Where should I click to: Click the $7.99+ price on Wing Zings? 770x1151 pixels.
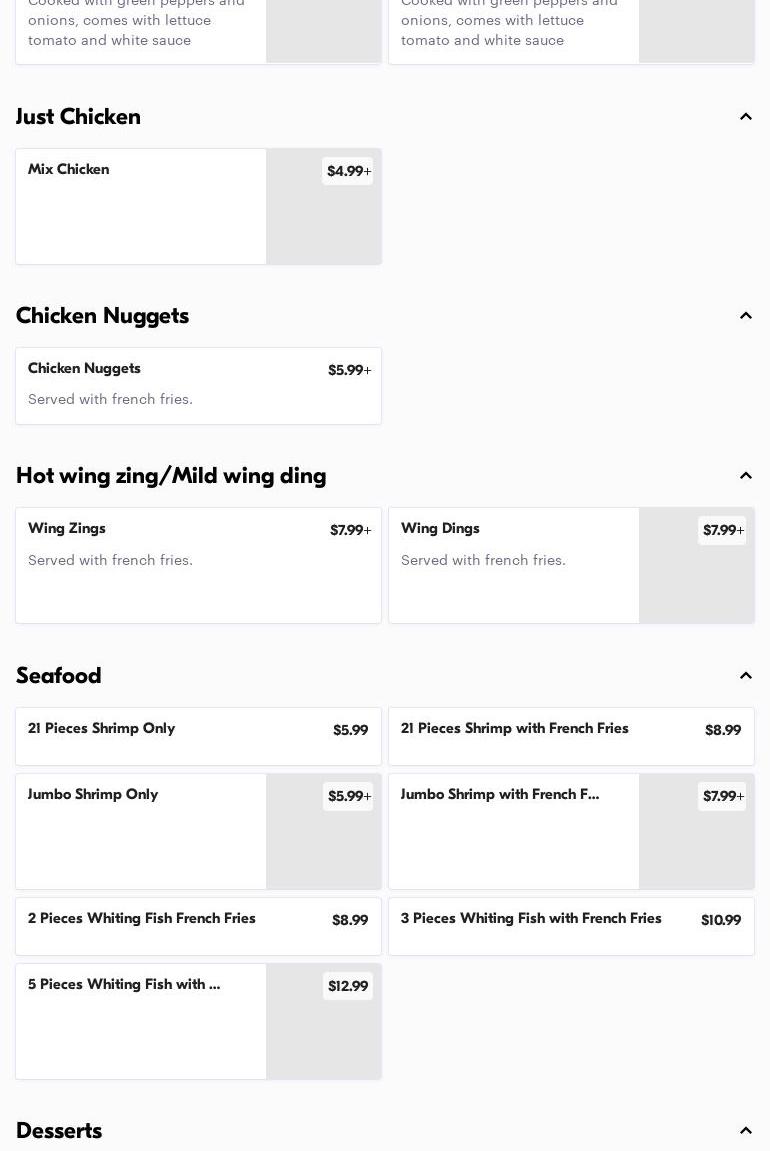click(x=350, y=531)
